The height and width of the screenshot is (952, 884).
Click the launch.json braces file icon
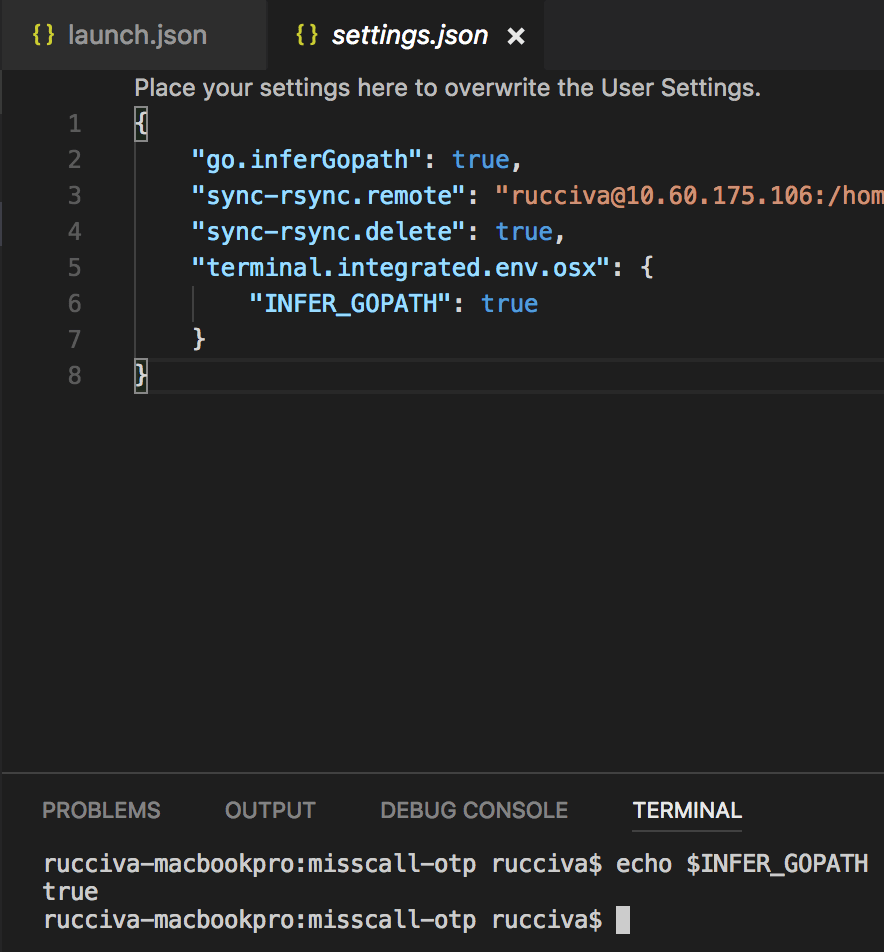[43, 35]
